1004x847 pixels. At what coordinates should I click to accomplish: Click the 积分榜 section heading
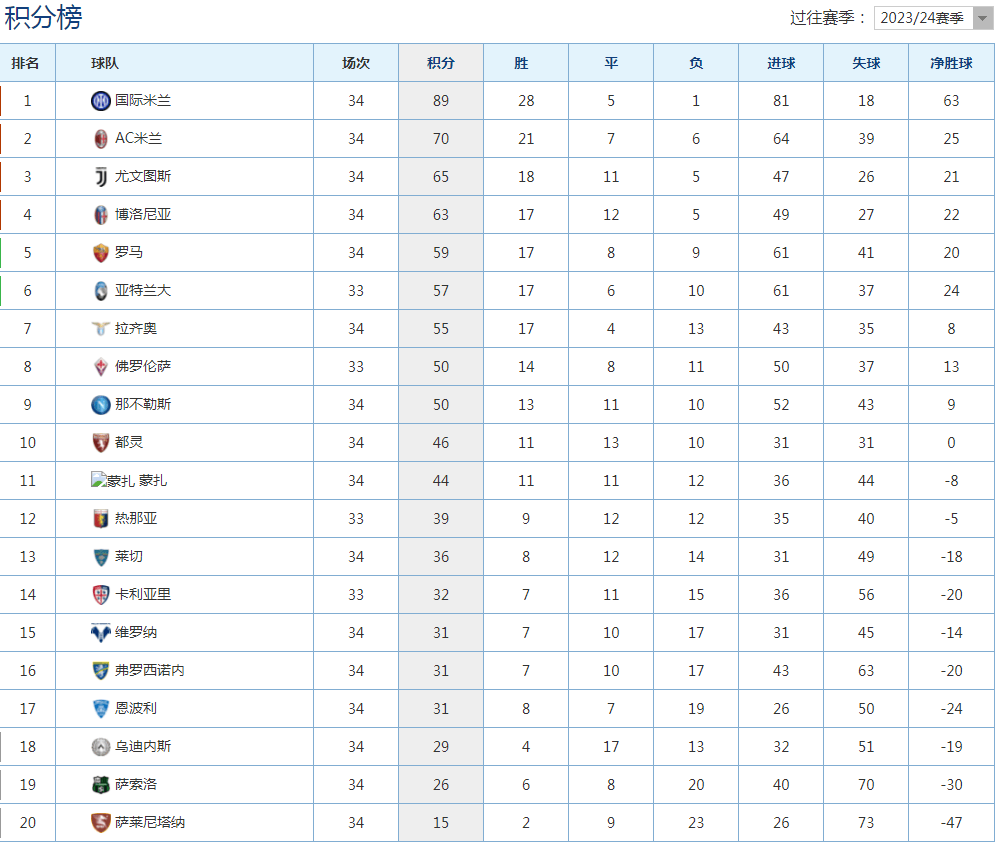(44, 18)
